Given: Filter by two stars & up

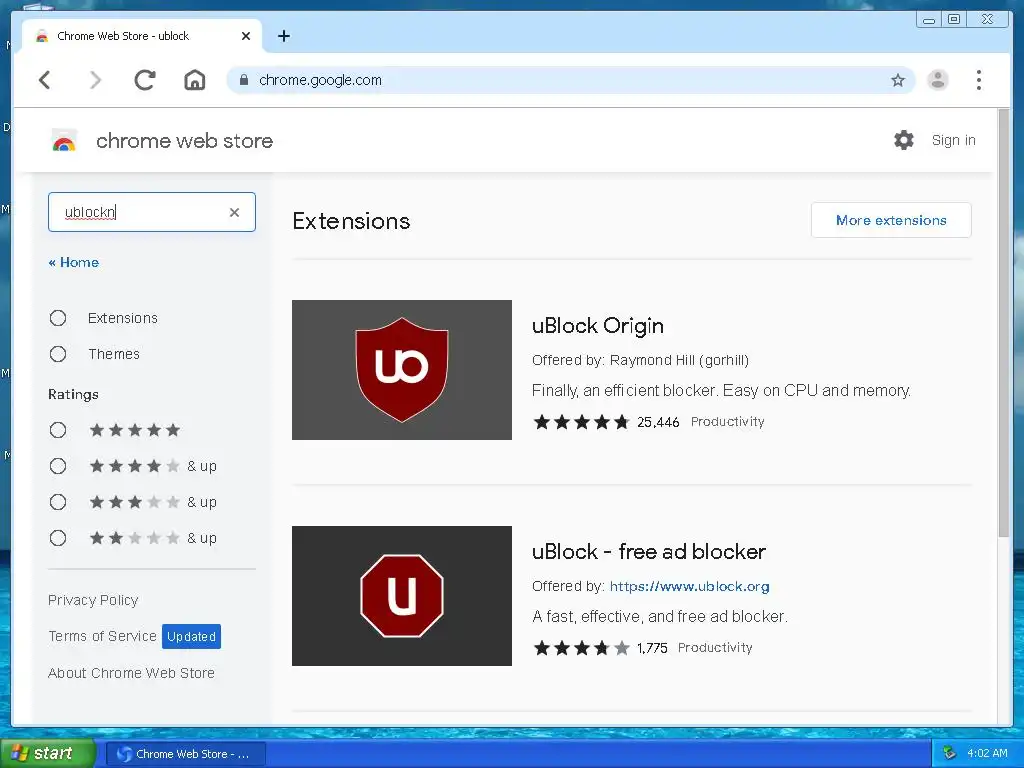Looking at the screenshot, I should click(x=58, y=538).
